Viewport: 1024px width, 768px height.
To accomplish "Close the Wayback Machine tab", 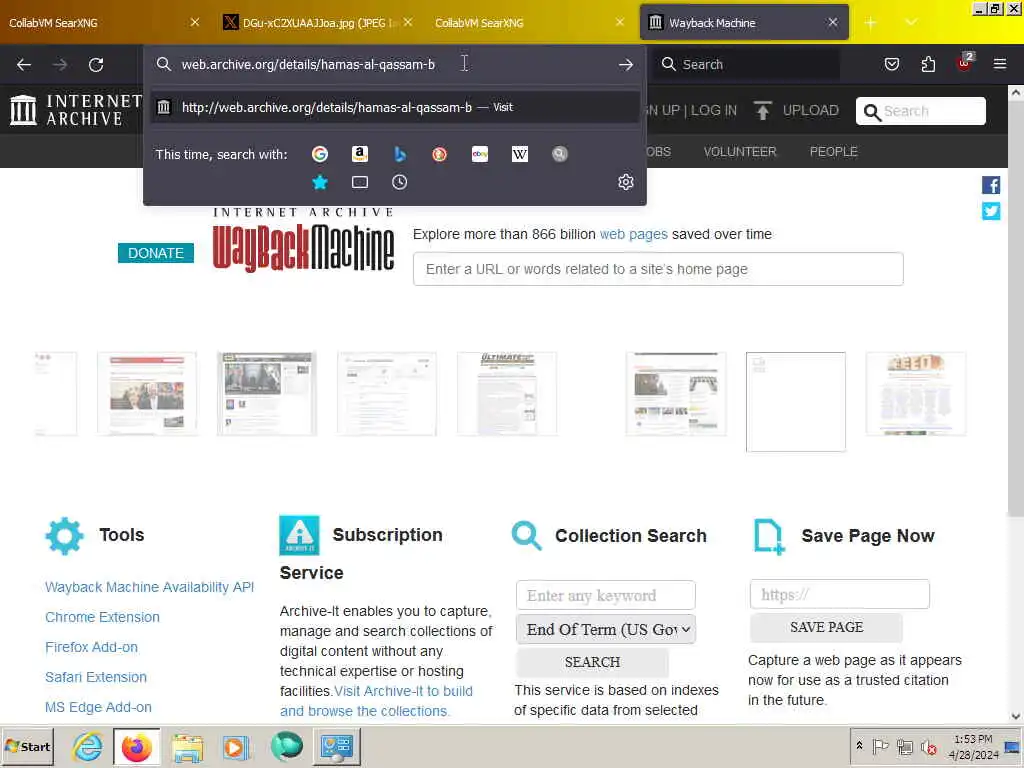I will [x=833, y=22].
